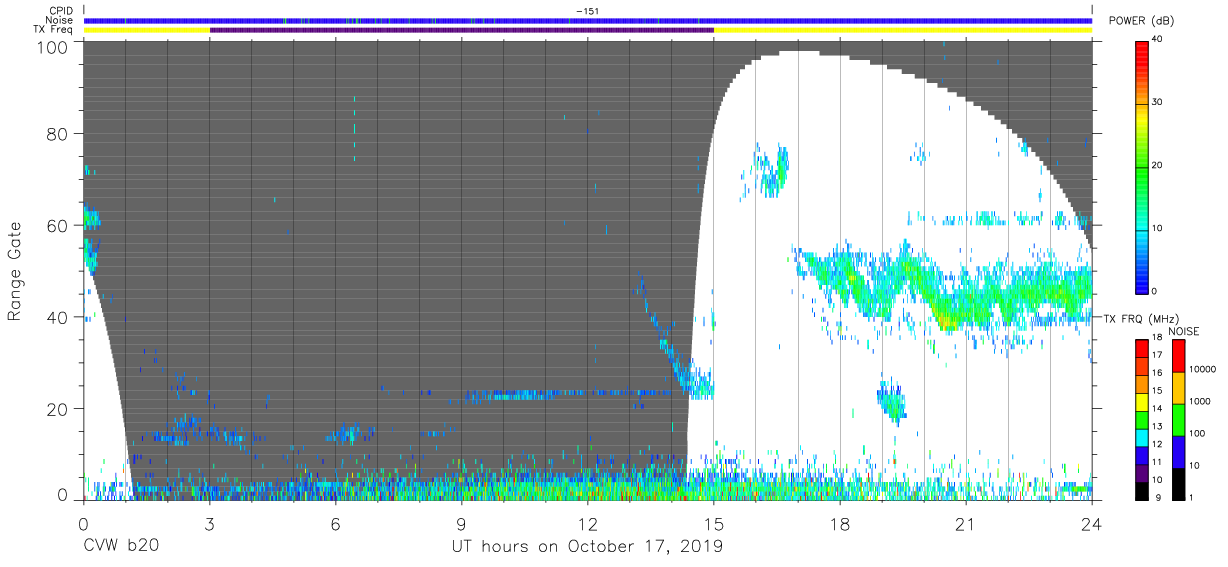
Task: Click the CPID label at top left
Action: coord(59,11)
